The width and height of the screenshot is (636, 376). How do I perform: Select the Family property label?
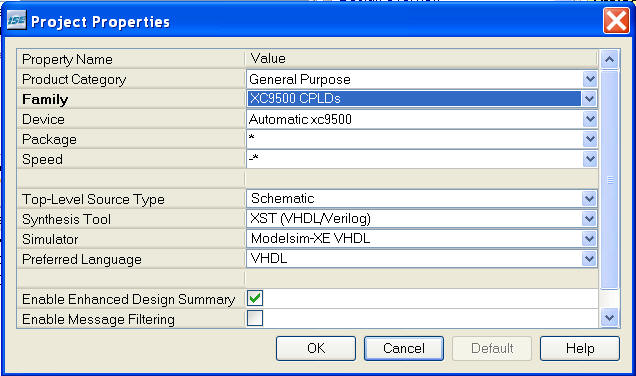tap(45, 99)
